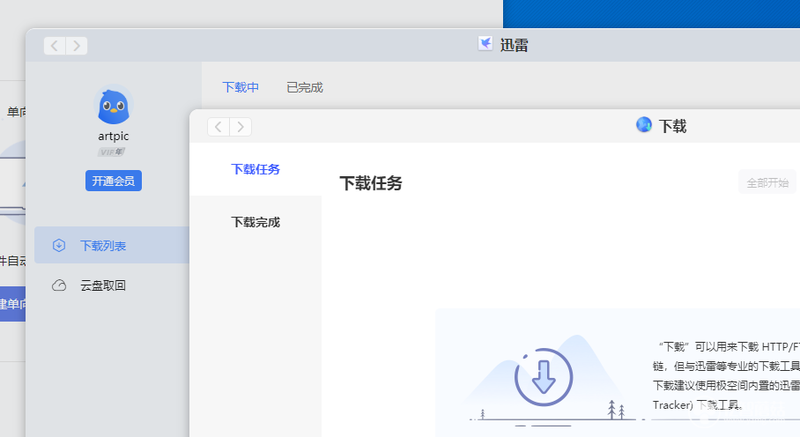
Task: Click the 迅雷 app logo in title bar
Action: pos(485,44)
